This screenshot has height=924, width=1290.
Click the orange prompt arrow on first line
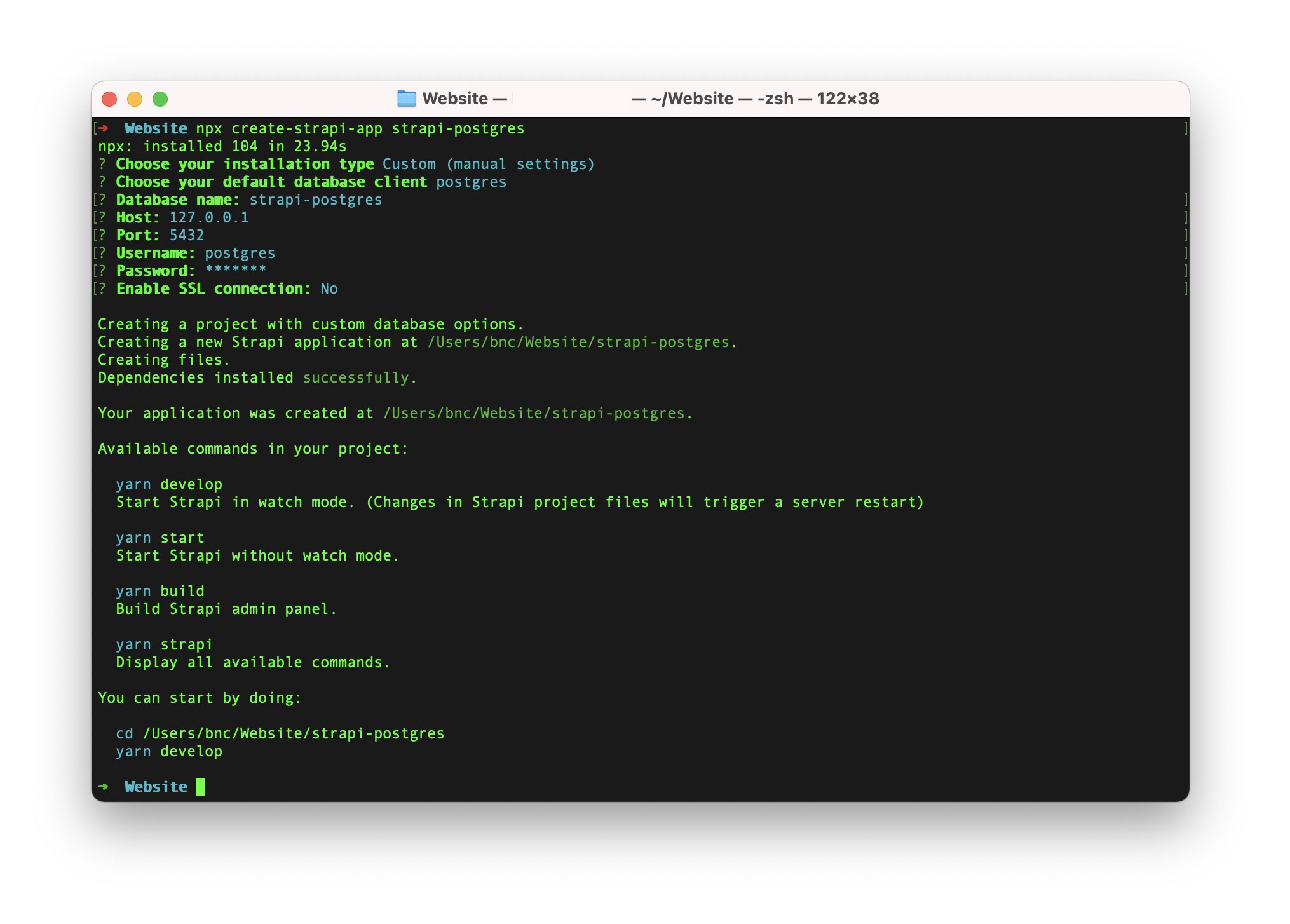click(104, 128)
